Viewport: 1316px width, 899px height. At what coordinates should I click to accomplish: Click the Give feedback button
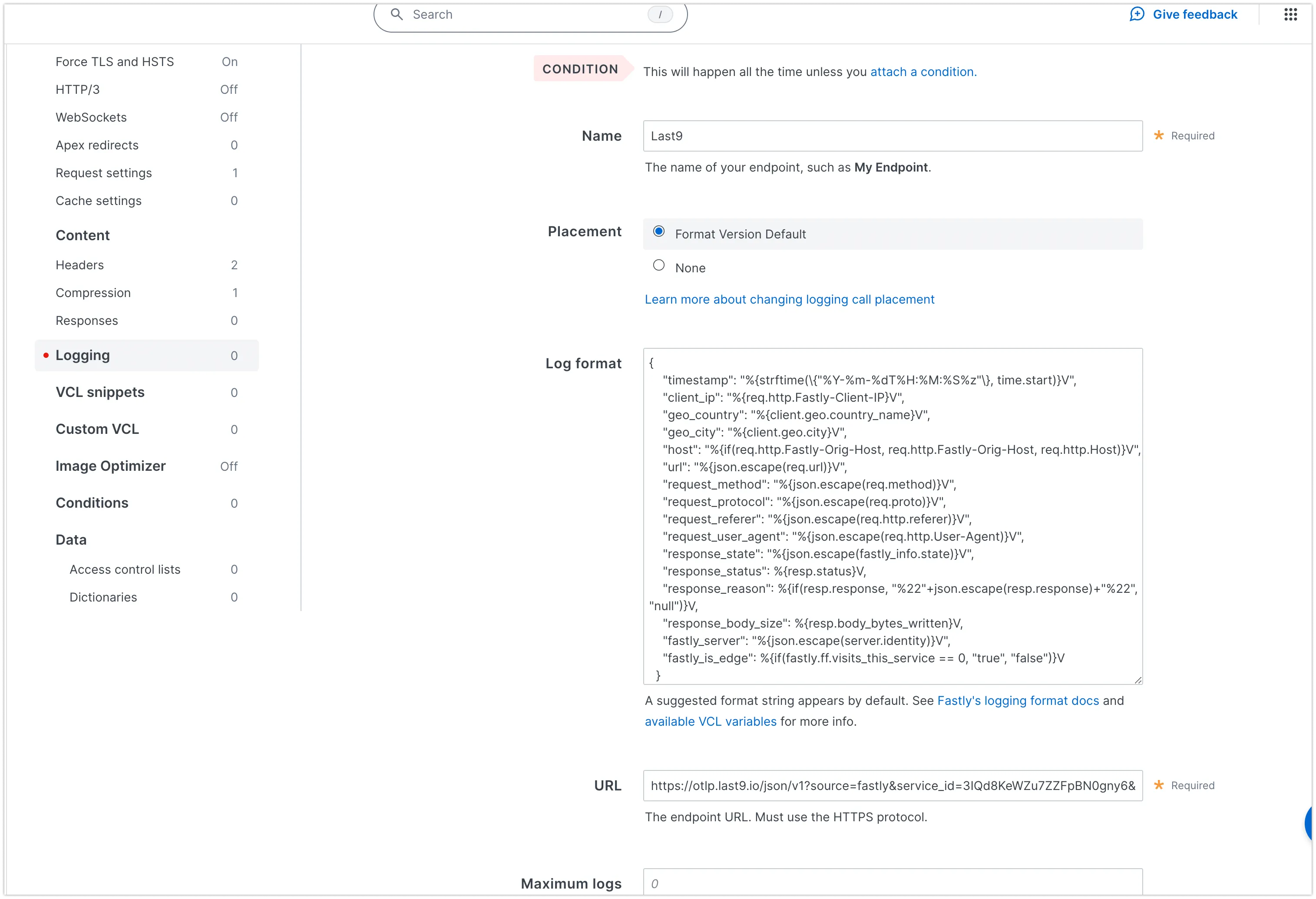pos(1194,14)
